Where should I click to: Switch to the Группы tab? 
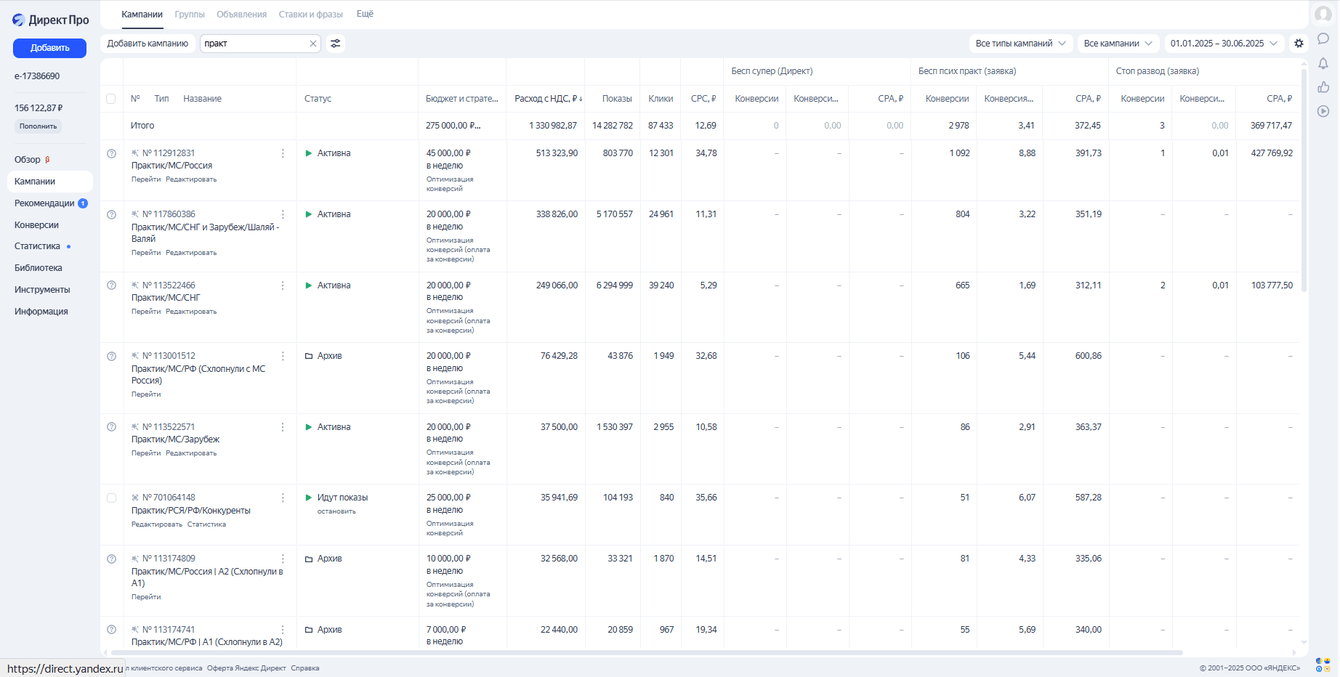190,14
